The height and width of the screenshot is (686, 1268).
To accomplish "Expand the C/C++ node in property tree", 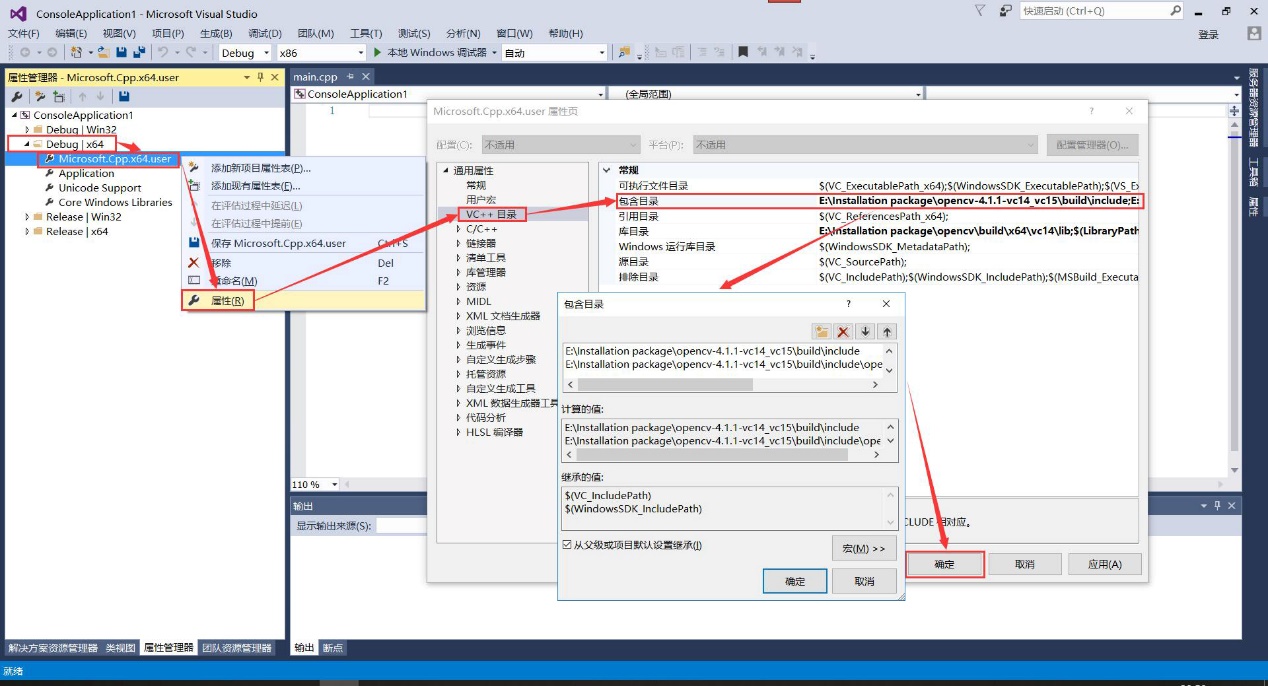I will pos(458,229).
